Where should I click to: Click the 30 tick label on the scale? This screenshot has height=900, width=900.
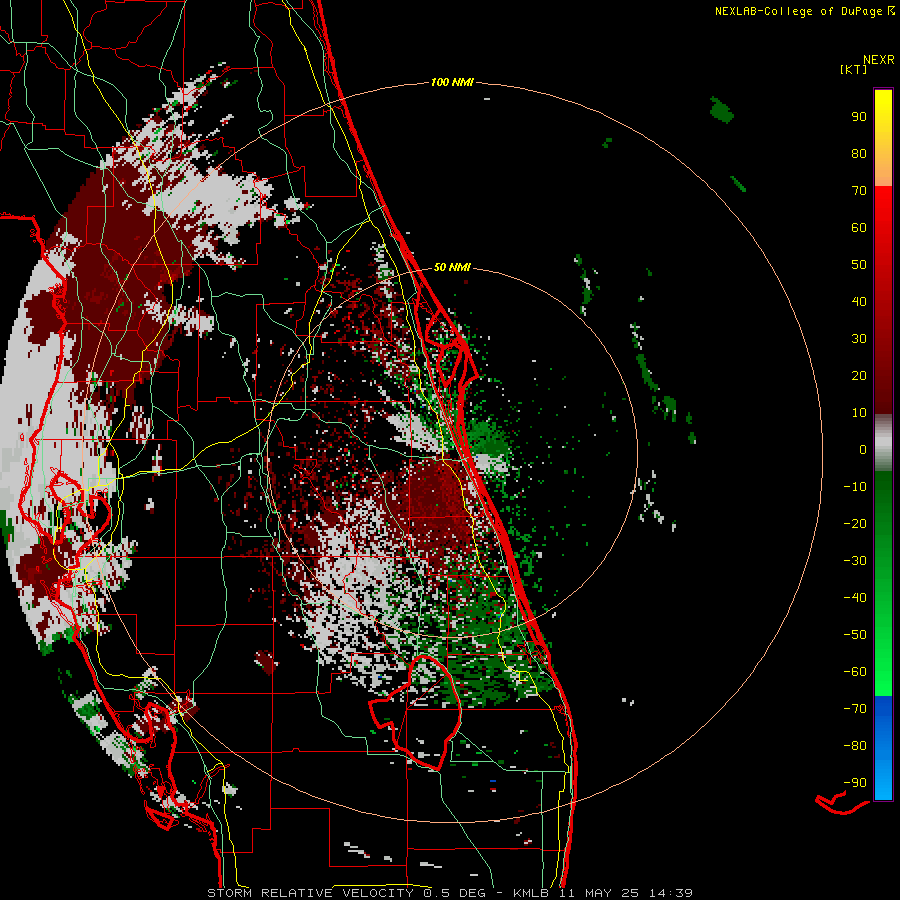coord(859,339)
